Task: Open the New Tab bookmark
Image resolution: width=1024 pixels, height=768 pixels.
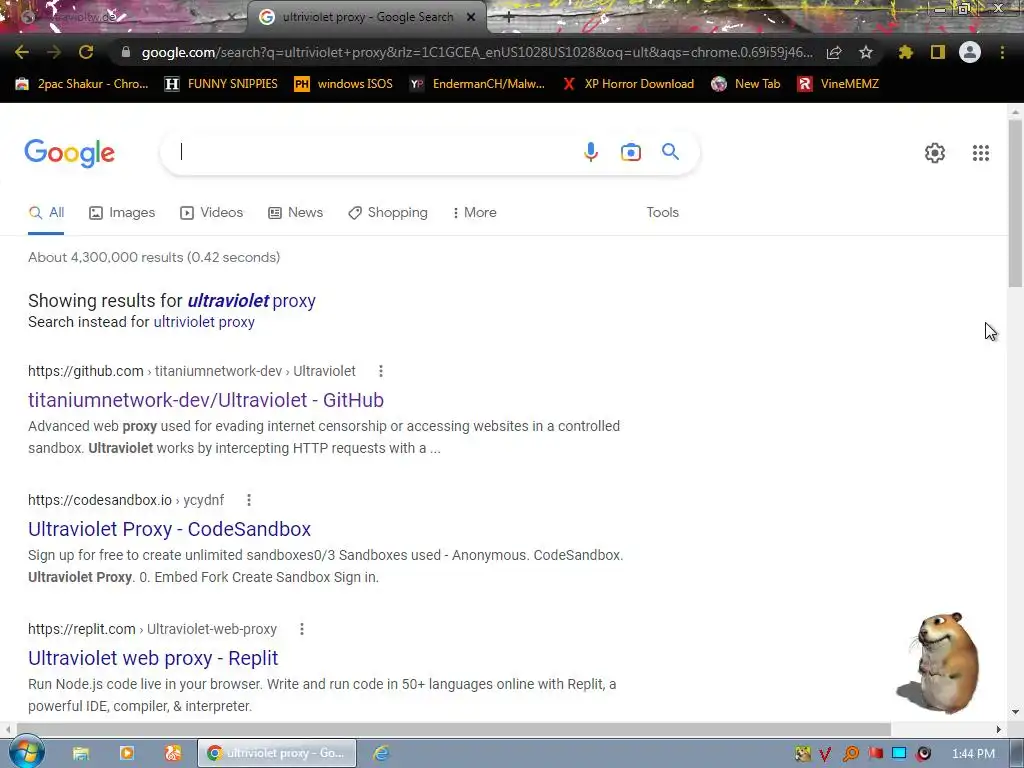Action: pyautogui.click(x=746, y=84)
